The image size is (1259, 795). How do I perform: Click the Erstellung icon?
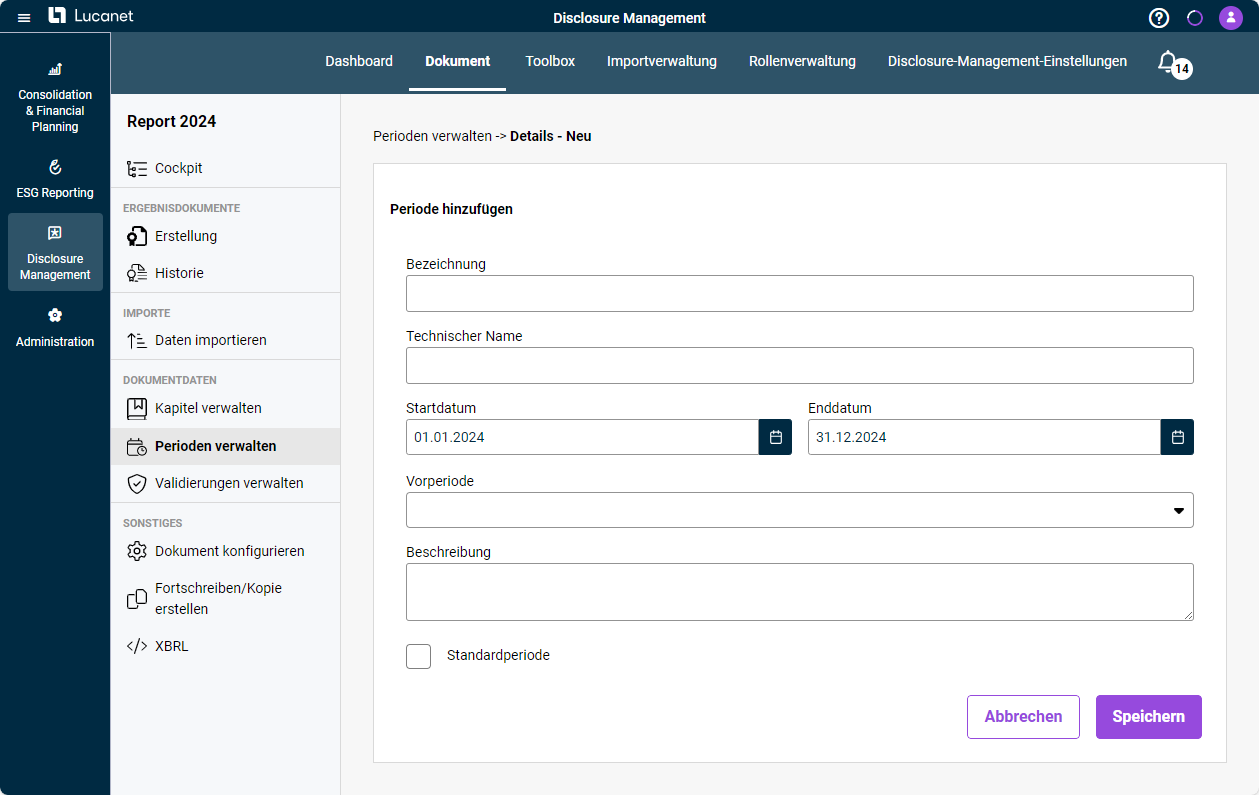[x=137, y=237]
